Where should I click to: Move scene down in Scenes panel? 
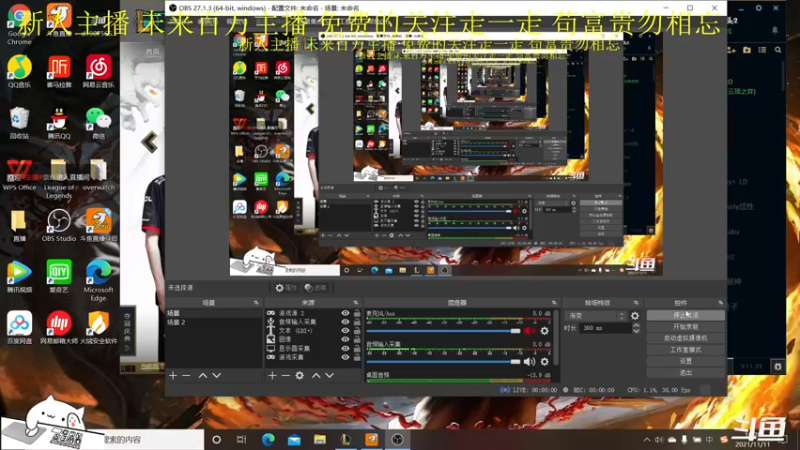click(217, 376)
